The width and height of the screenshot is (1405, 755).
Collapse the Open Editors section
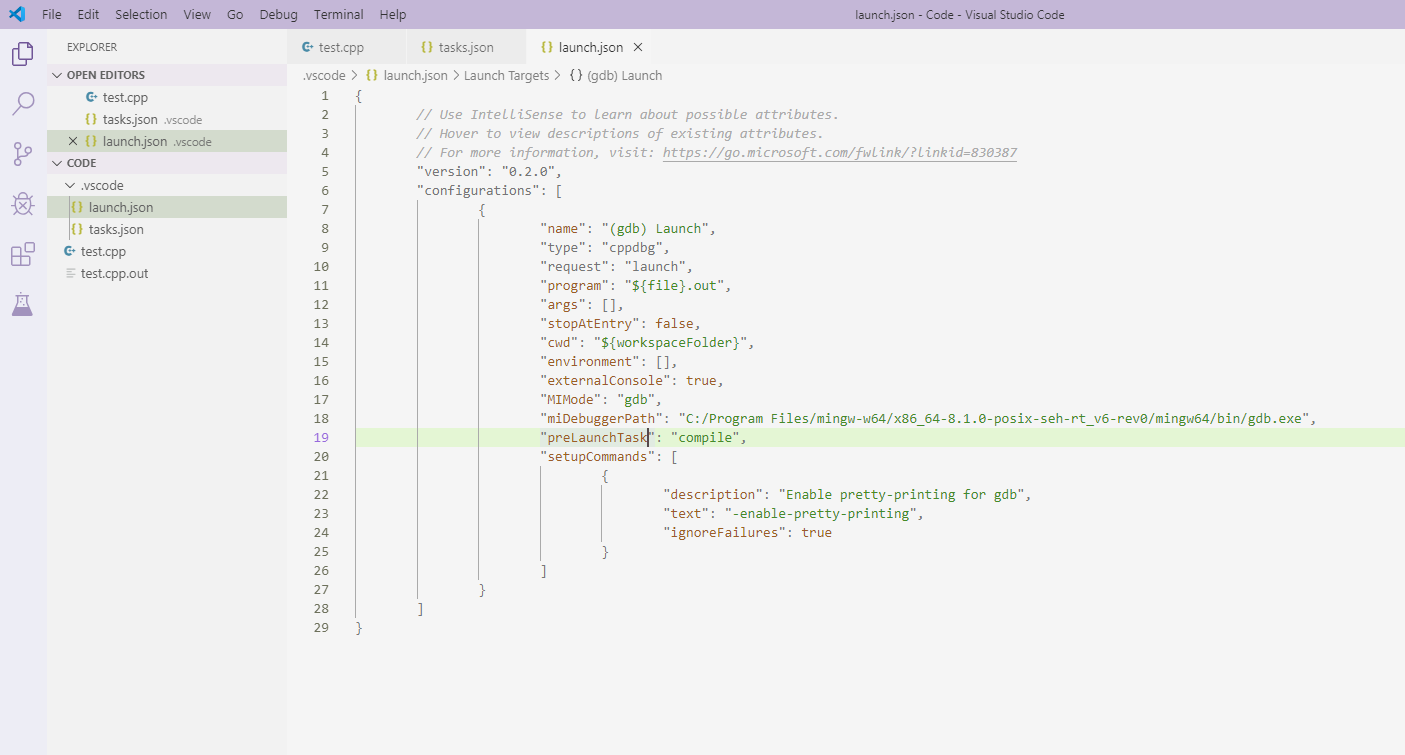(x=167, y=75)
